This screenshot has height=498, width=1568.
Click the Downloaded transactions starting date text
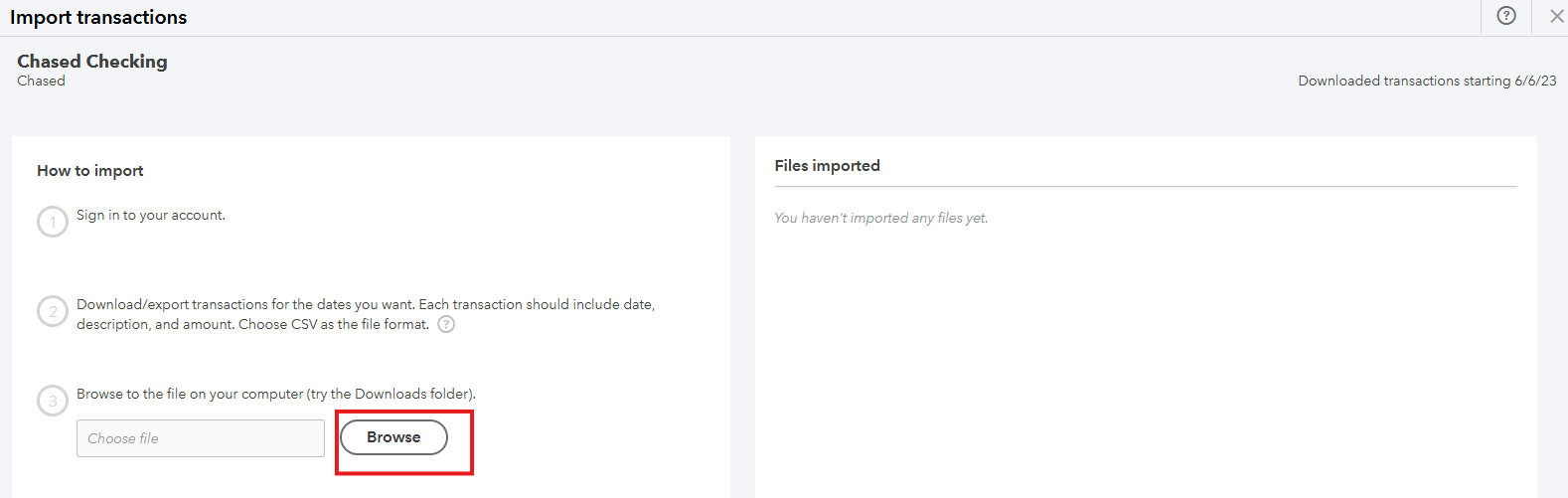pos(1427,82)
